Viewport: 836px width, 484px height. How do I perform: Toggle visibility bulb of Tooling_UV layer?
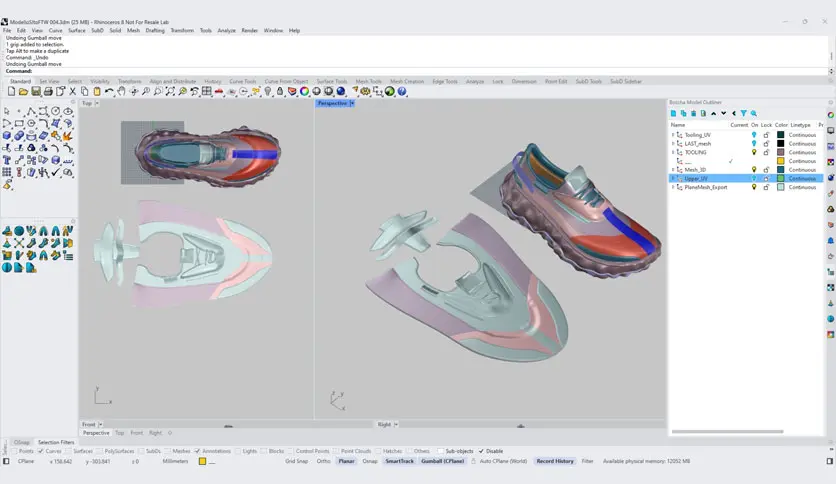(754, 135)
